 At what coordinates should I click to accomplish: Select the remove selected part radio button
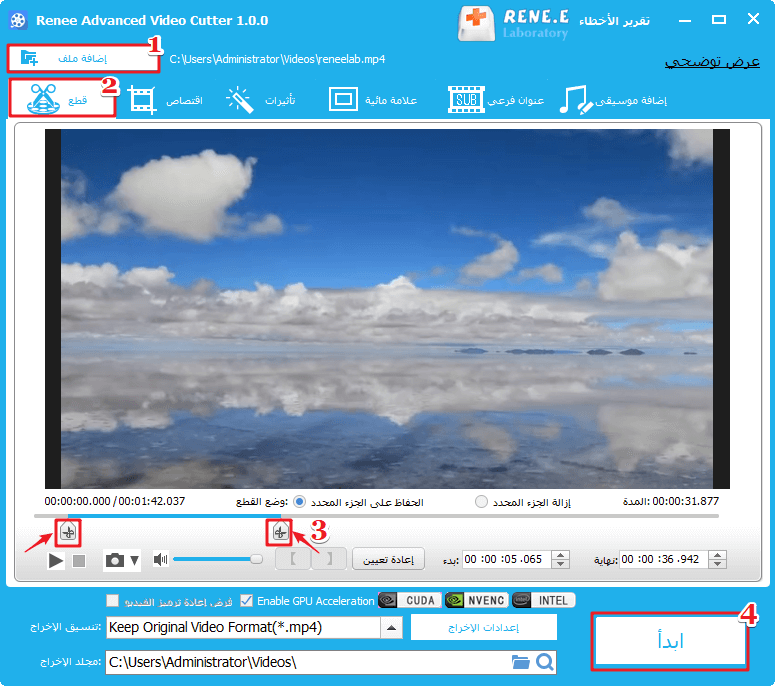481,502
